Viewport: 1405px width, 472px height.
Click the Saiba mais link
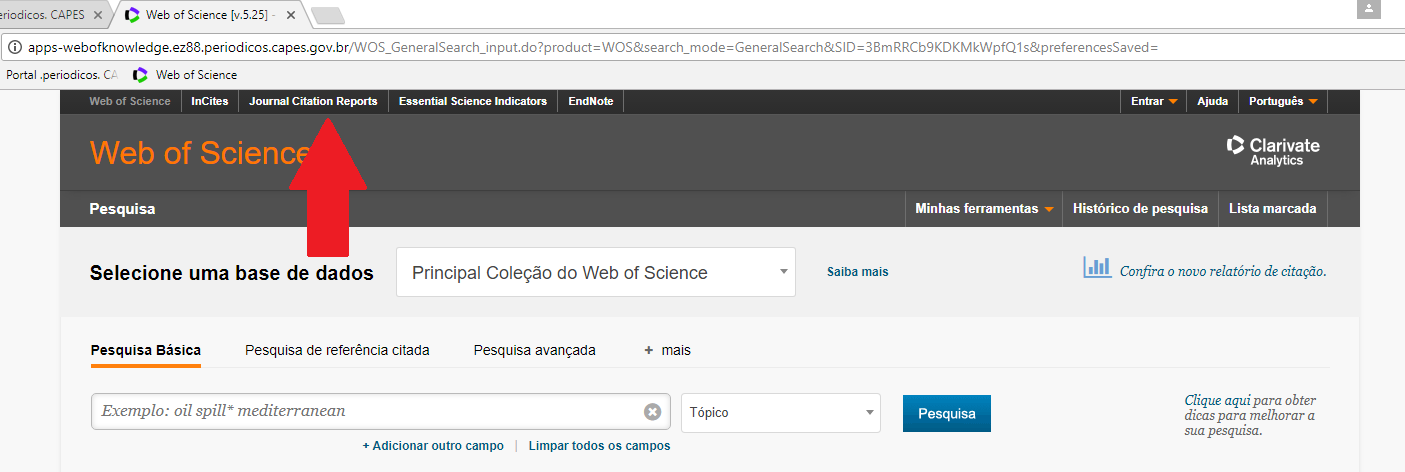857,272
